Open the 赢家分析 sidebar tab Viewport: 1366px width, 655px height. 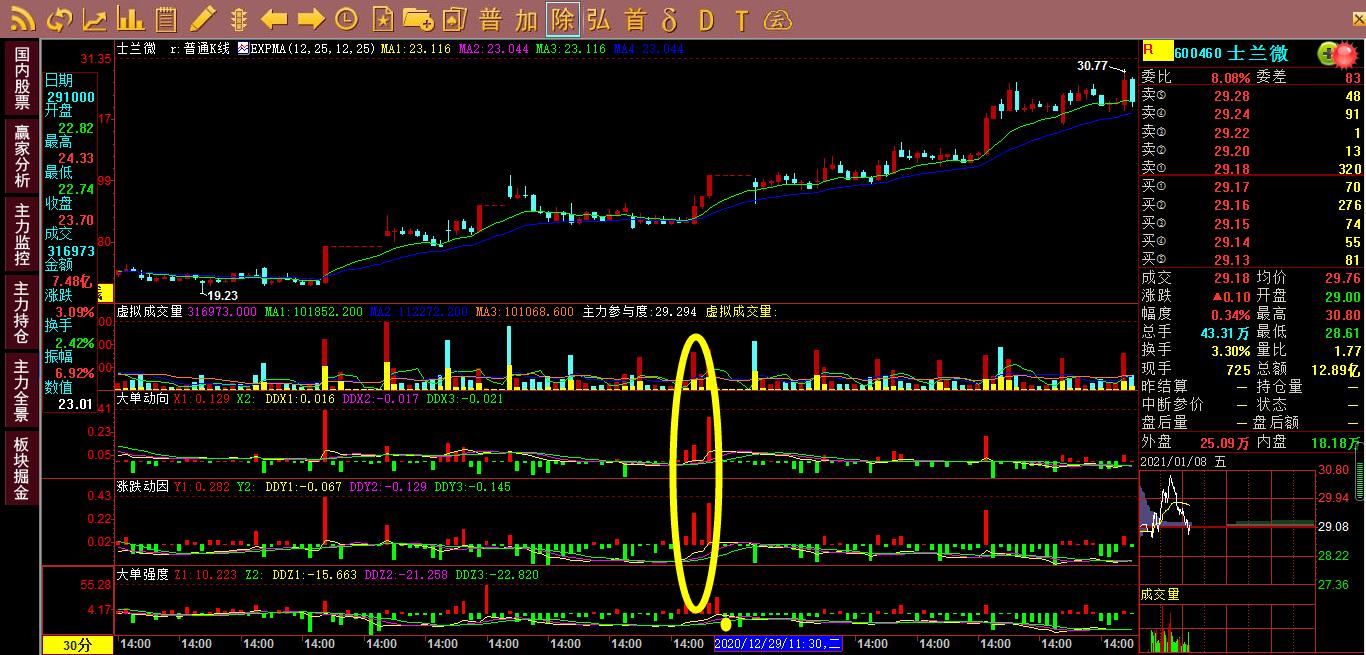coord(22,155)
